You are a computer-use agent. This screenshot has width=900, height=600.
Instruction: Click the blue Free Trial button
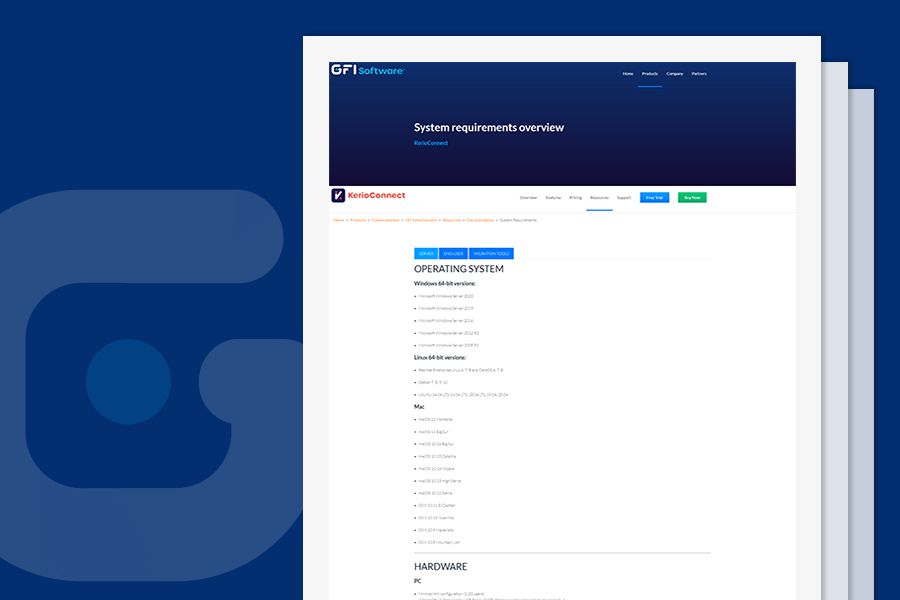654,198
